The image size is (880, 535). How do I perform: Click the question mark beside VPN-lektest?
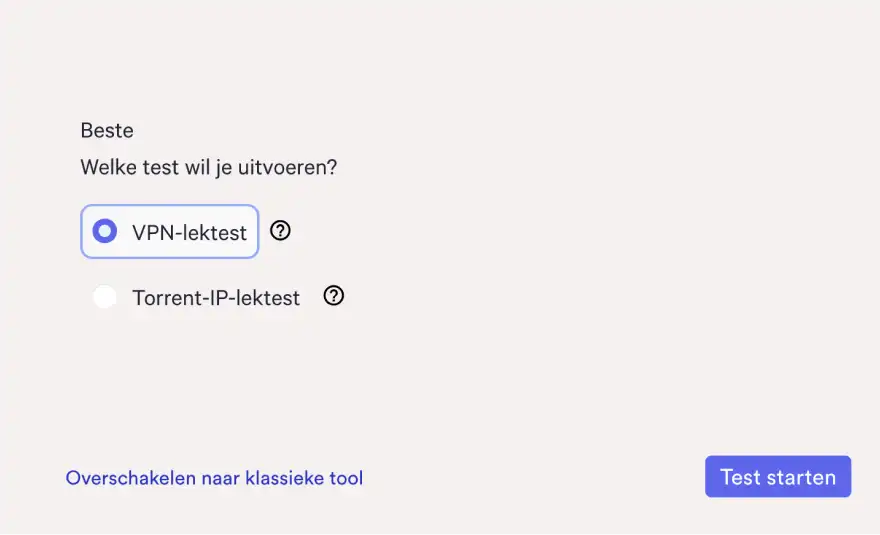point(281,231)
